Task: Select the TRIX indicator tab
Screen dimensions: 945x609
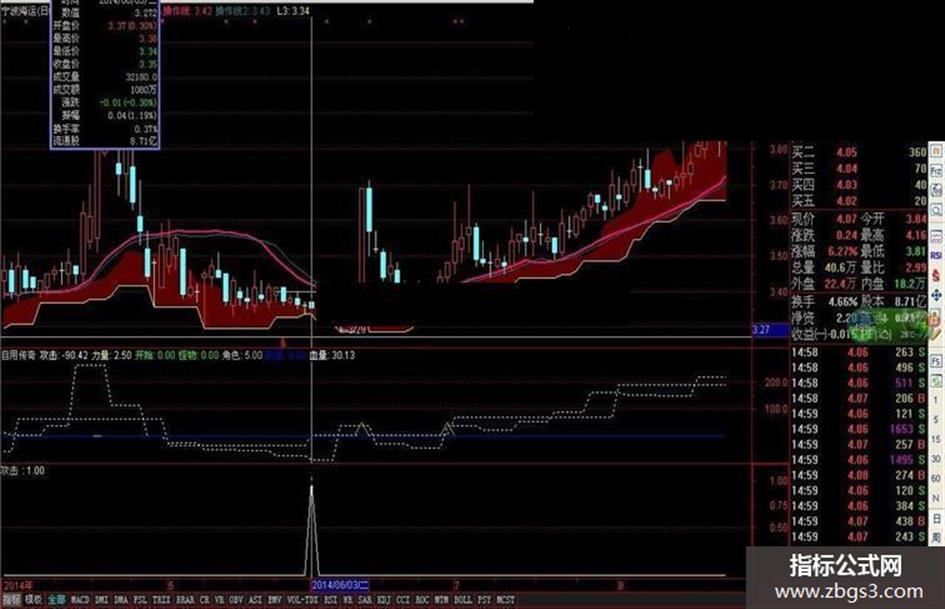Action: tap(162, 599)
